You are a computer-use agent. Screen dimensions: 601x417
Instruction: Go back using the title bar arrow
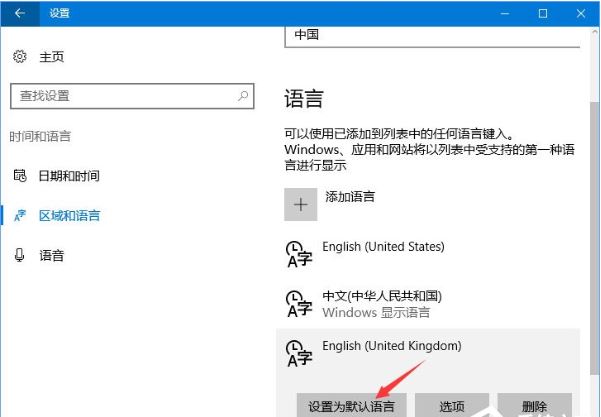[20, 13]
